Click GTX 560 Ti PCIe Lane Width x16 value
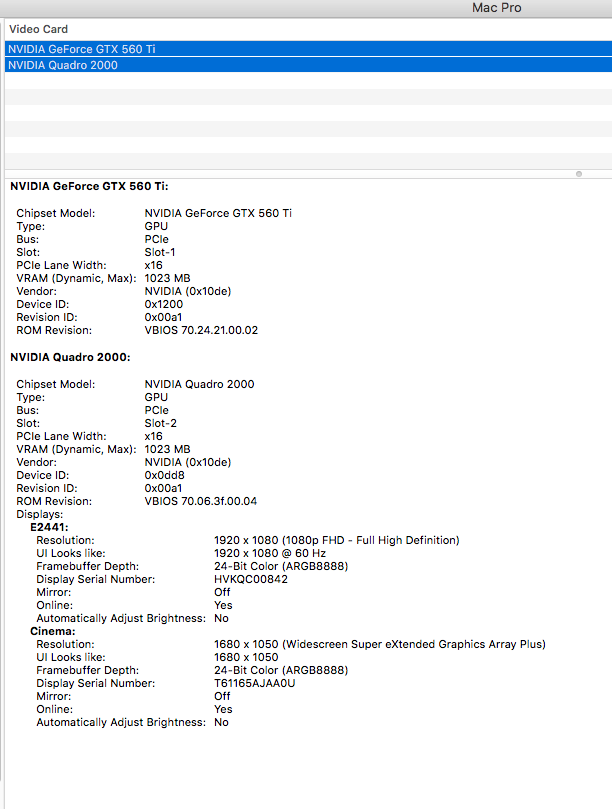Image resolution: width=612 pixels, height=809 pixels. point(153,265)
